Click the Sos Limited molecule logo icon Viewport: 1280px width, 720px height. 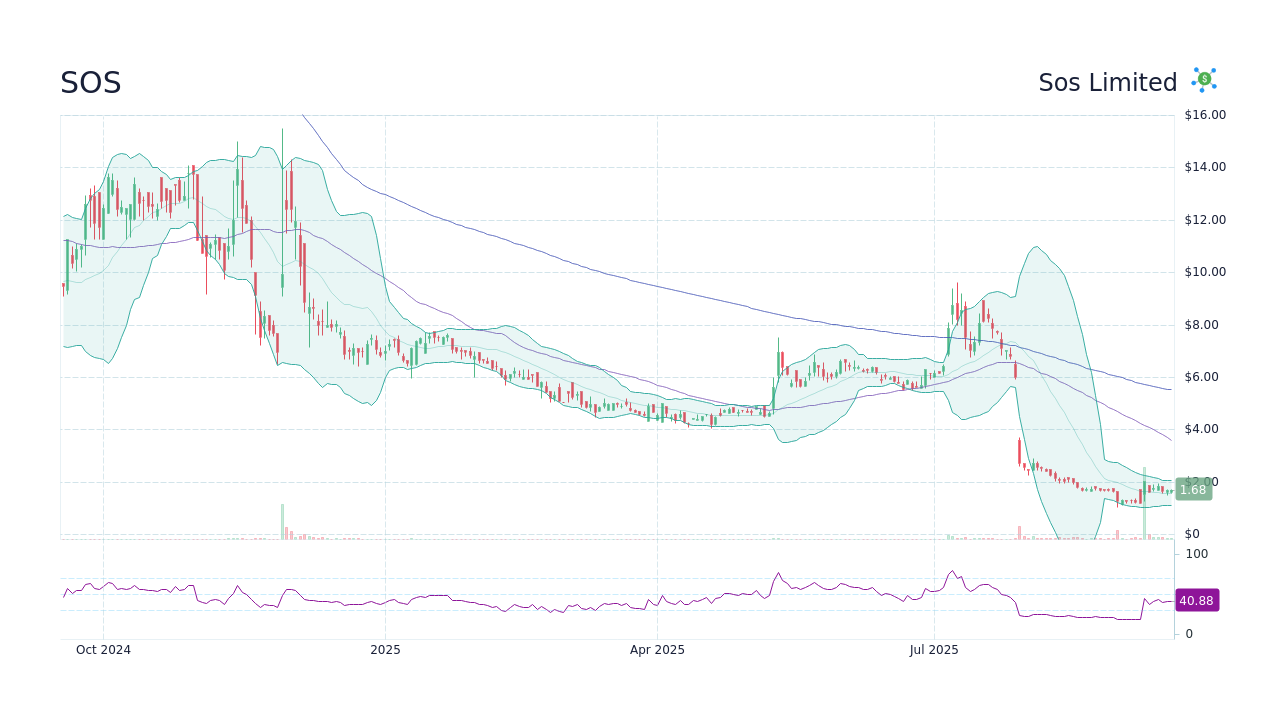tap(1203, 80)
